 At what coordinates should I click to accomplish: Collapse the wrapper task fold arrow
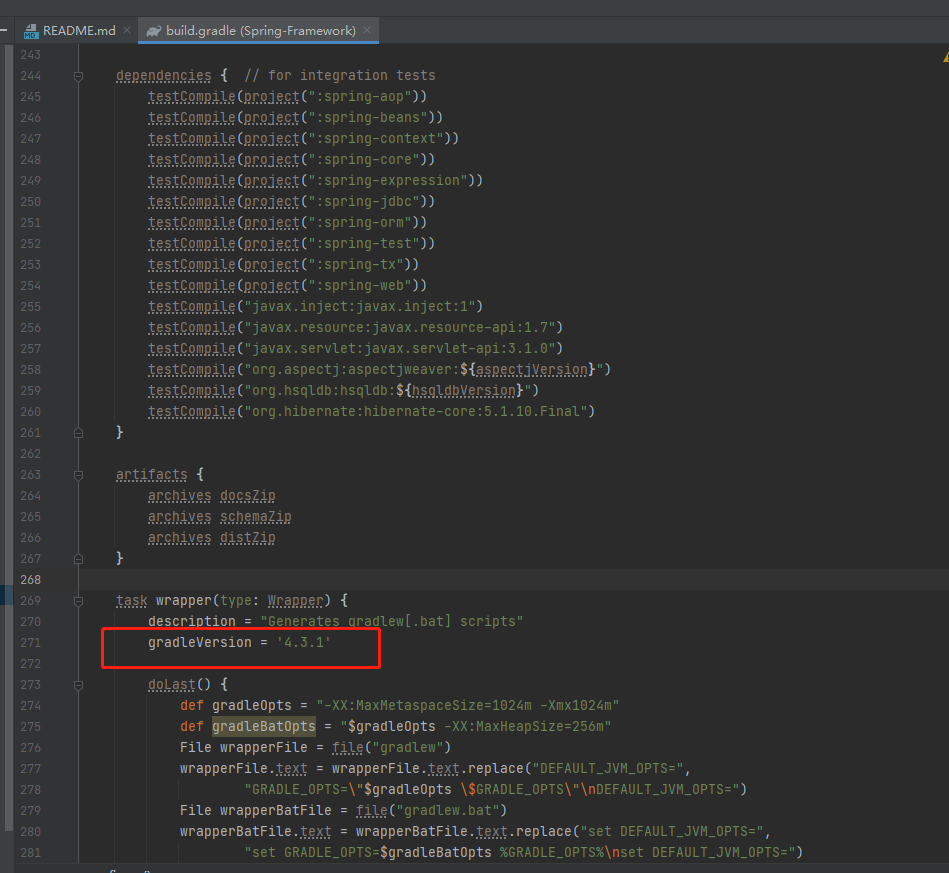click(x=78, y=600)
